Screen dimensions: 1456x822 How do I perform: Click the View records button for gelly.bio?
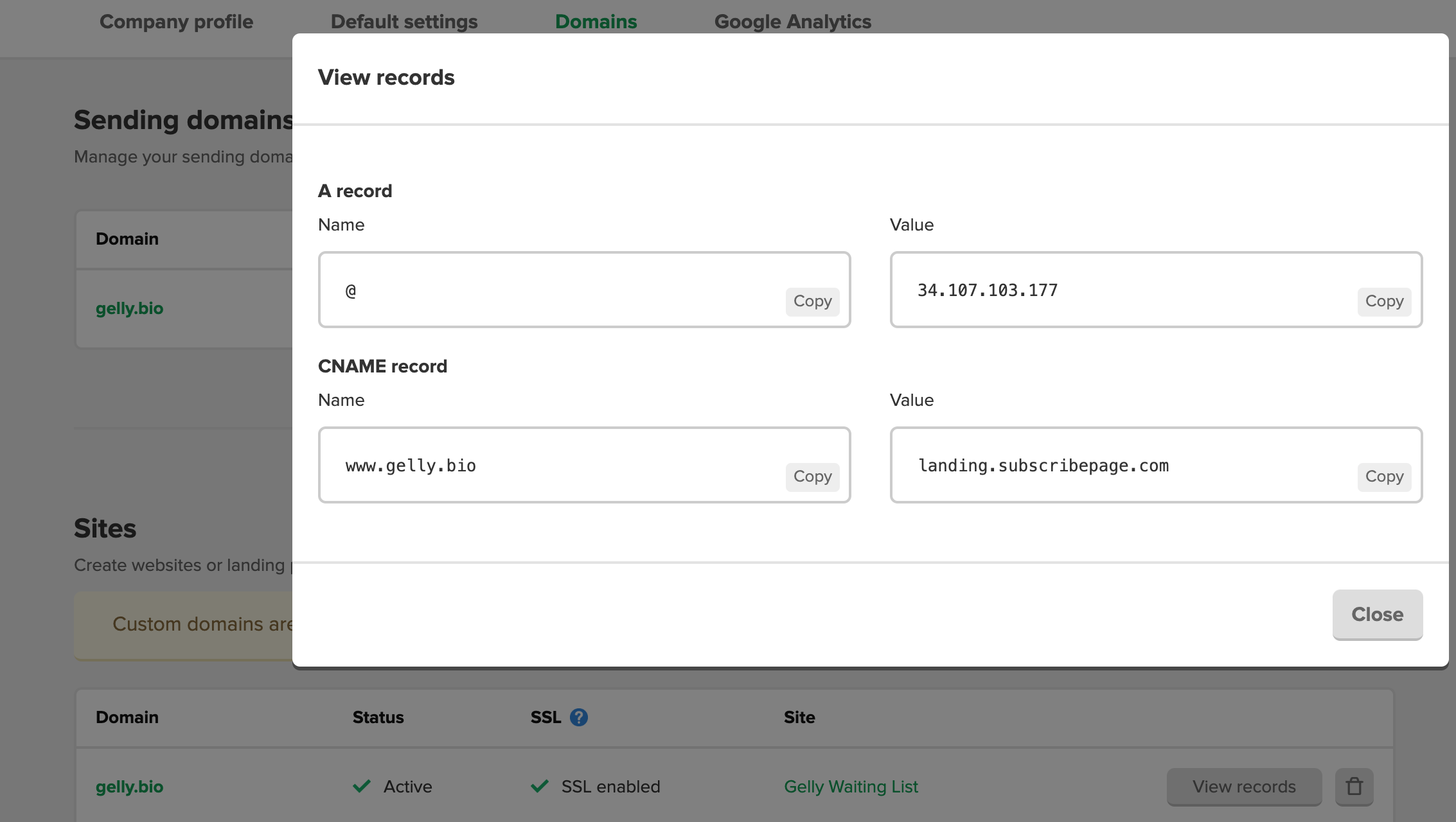pyautogui.click(x=1244, y=786)
